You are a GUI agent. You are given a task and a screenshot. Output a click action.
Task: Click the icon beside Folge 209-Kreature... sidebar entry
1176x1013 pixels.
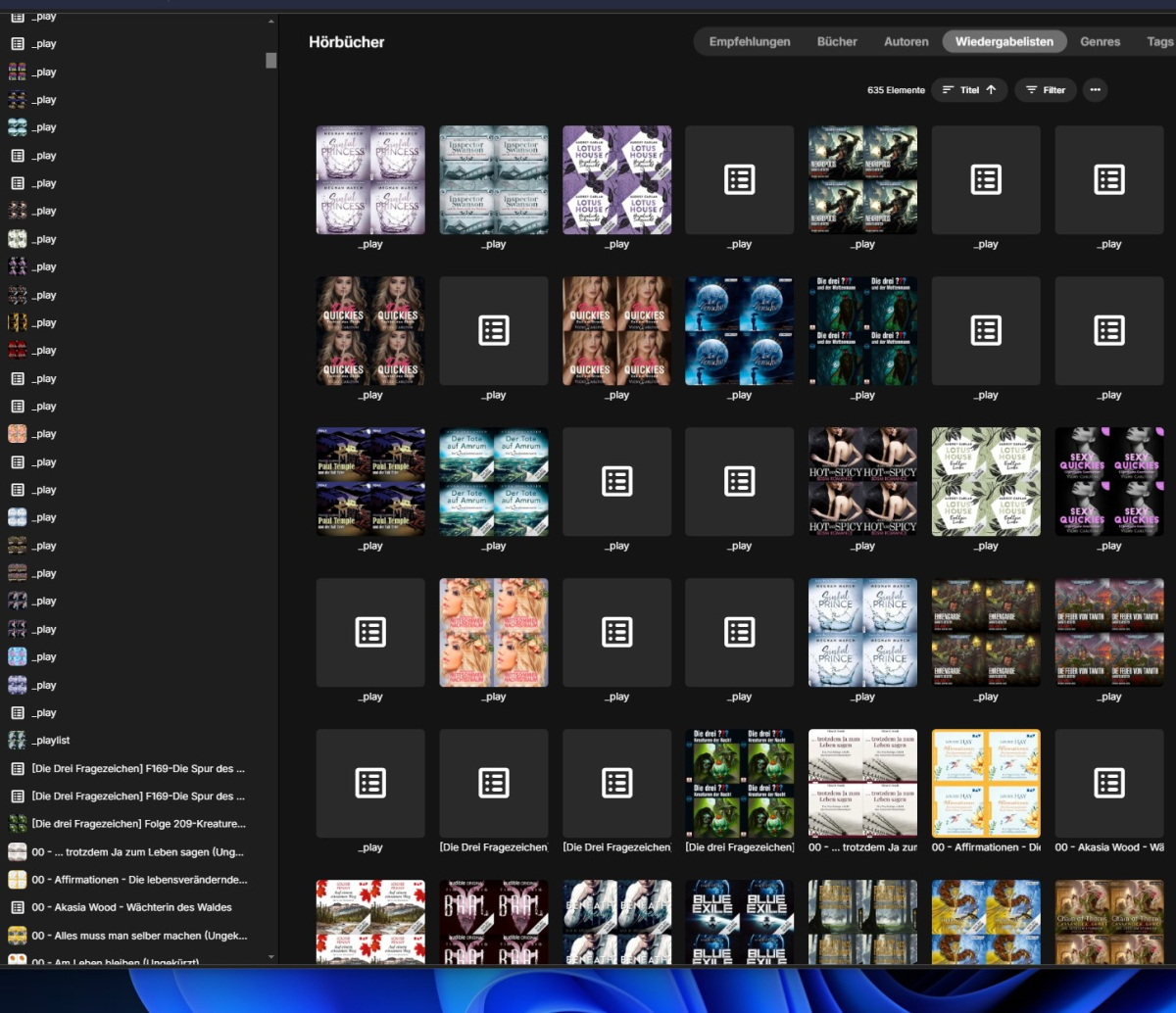point(17,824)
